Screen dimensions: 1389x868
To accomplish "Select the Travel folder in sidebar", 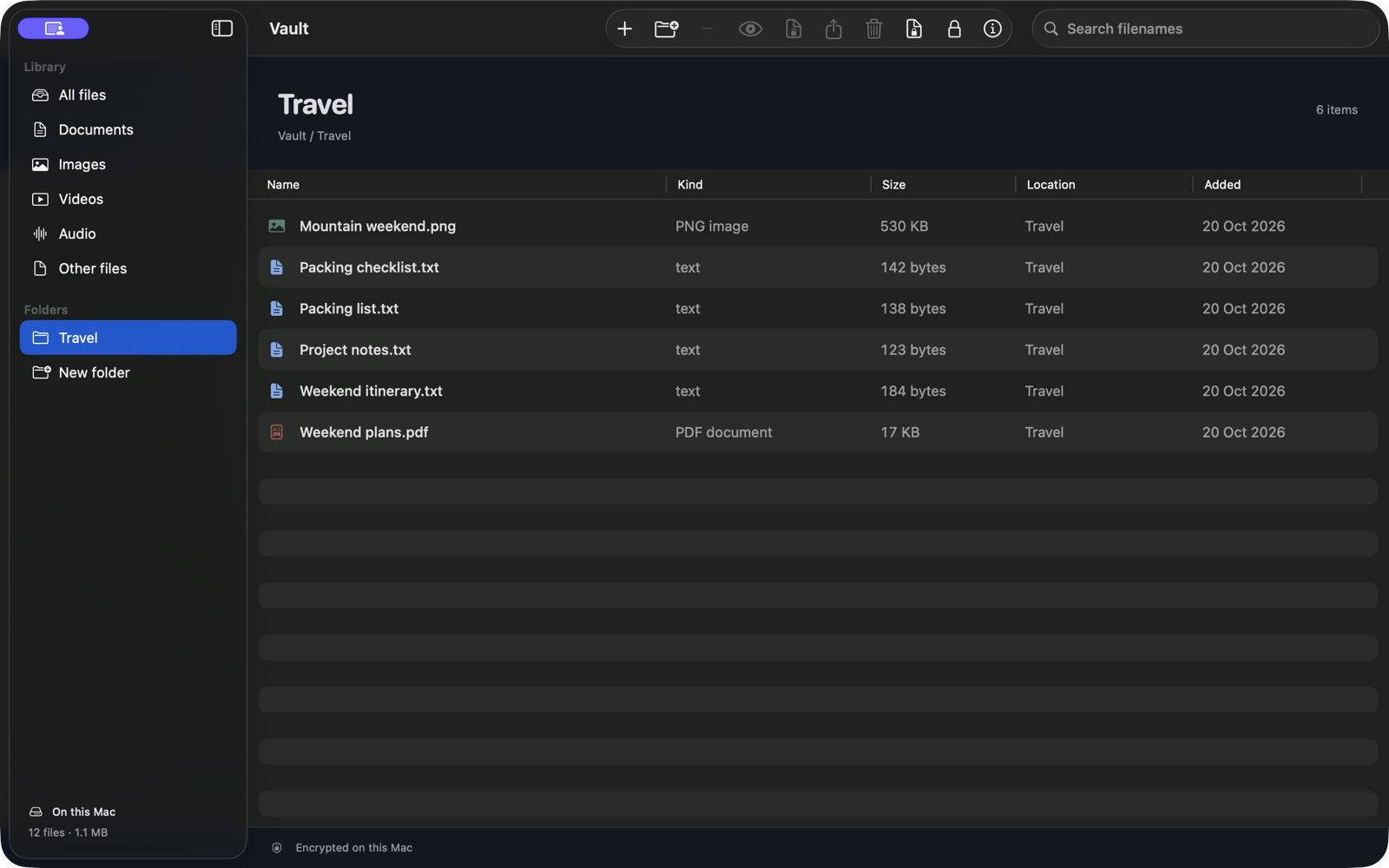I will point(128,338).
